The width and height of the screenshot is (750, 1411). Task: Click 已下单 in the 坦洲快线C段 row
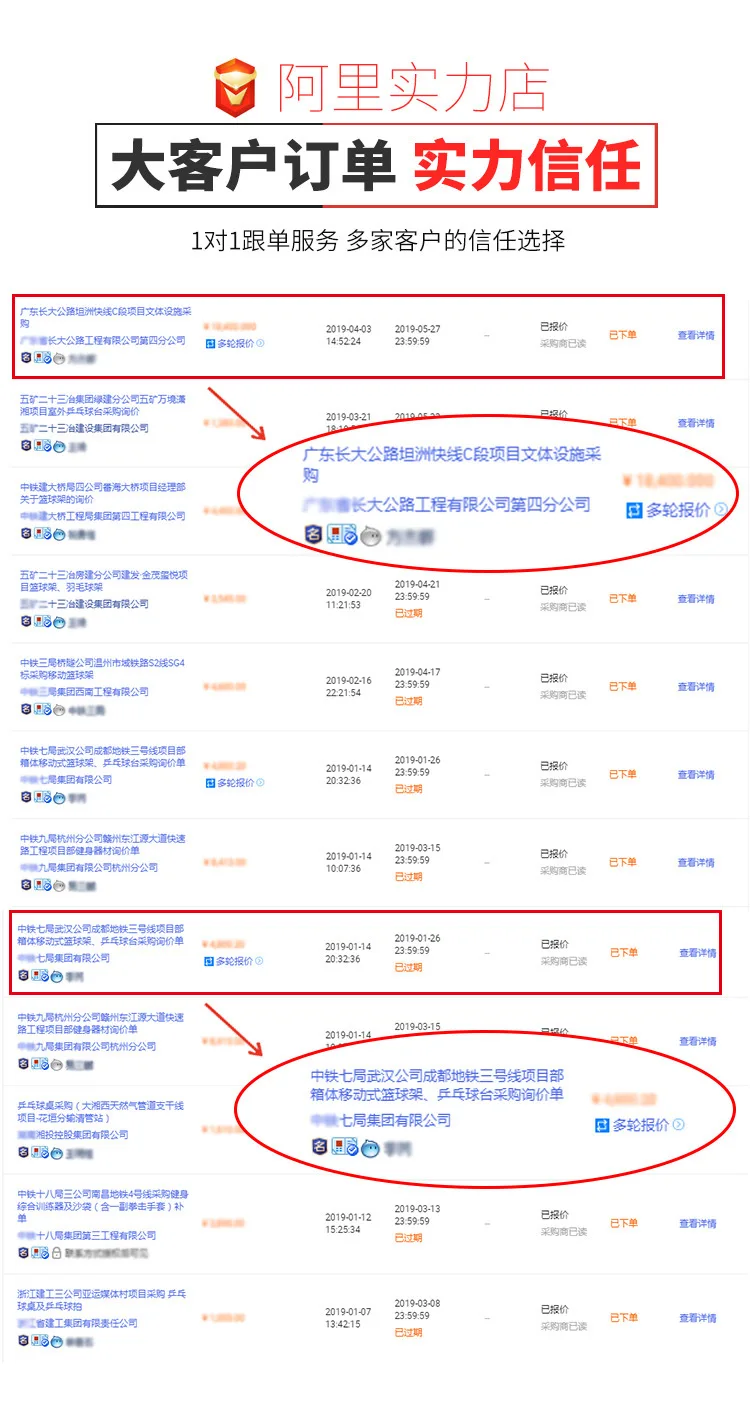click(623, 335)
